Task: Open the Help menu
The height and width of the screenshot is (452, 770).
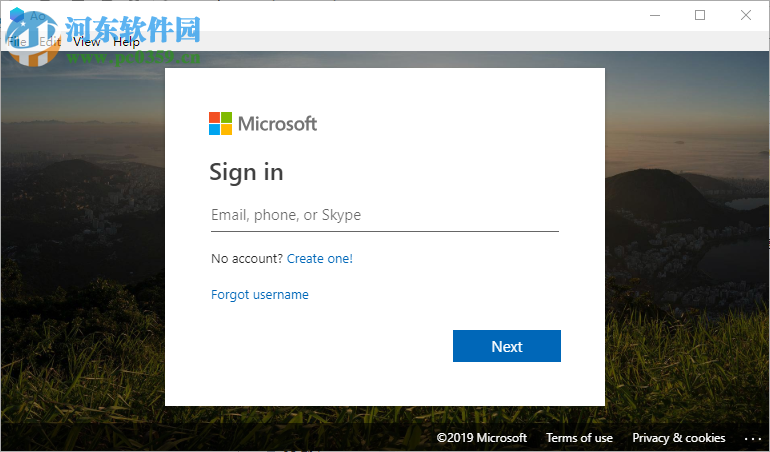Action: click(x=127, y=42)
